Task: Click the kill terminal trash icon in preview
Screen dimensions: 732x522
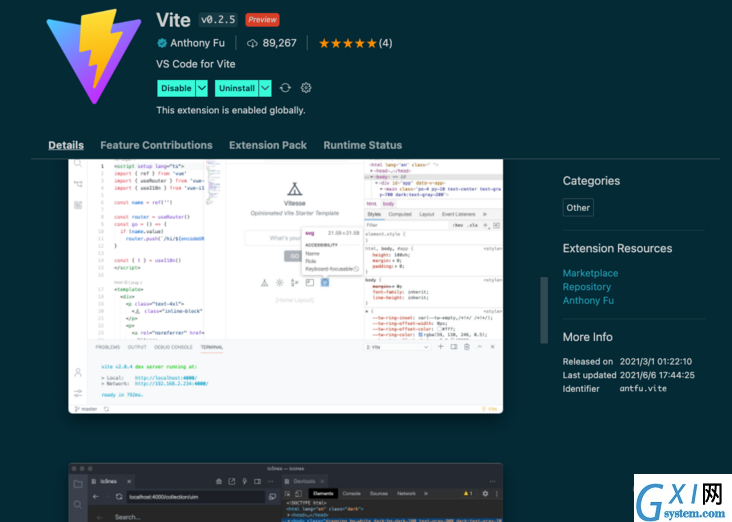Action: click(466, 347)
